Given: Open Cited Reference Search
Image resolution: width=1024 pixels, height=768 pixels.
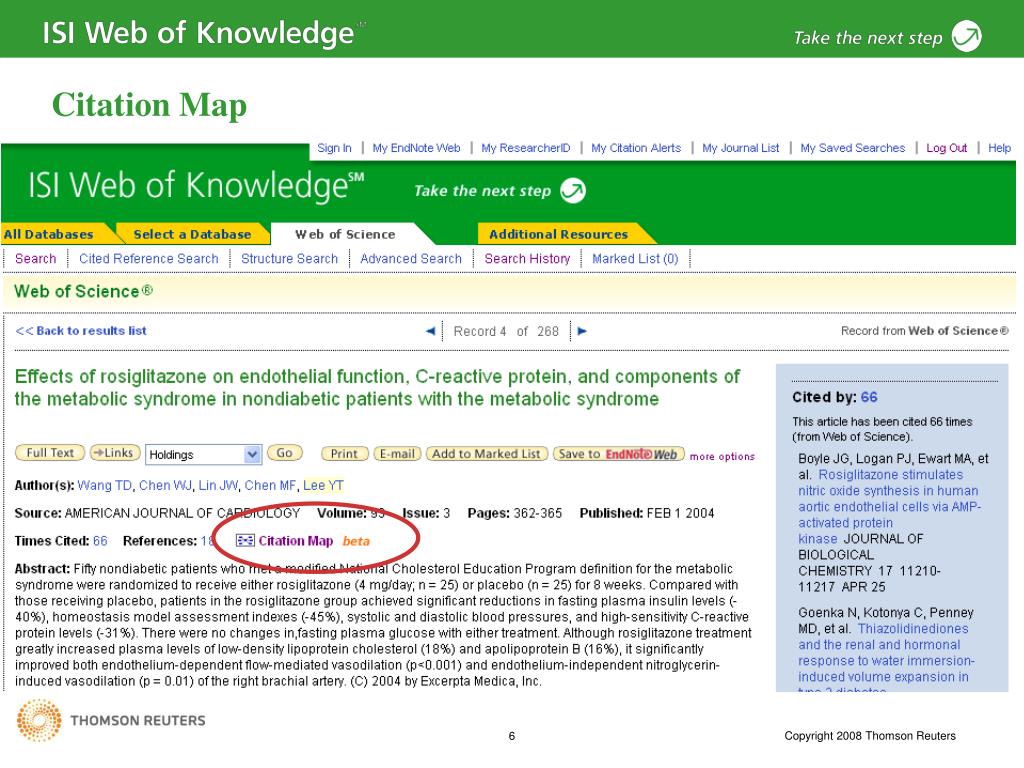Looking at the screenshot, I should (149, 259).
